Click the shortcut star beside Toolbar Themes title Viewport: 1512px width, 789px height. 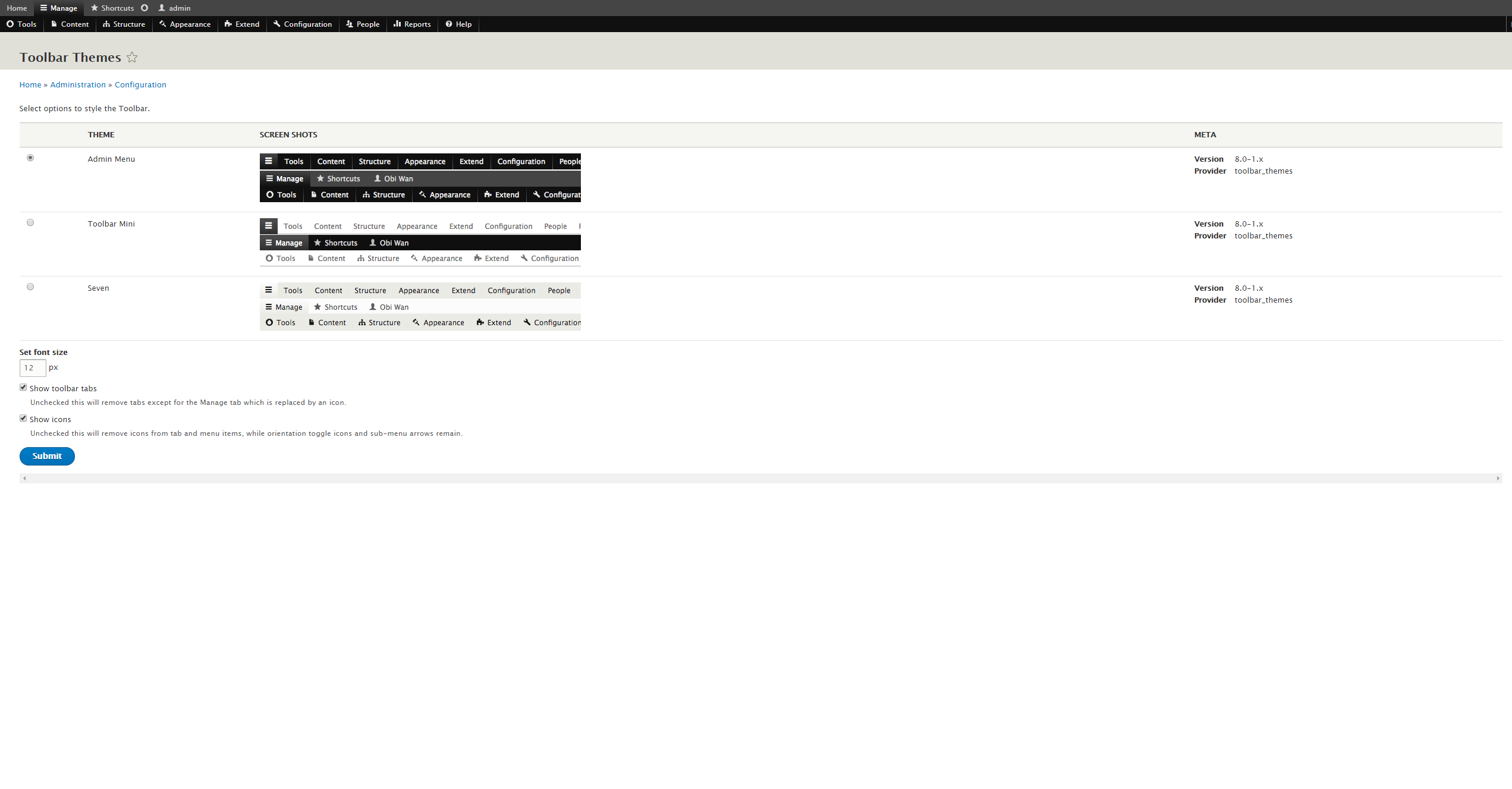coord(132,58)
